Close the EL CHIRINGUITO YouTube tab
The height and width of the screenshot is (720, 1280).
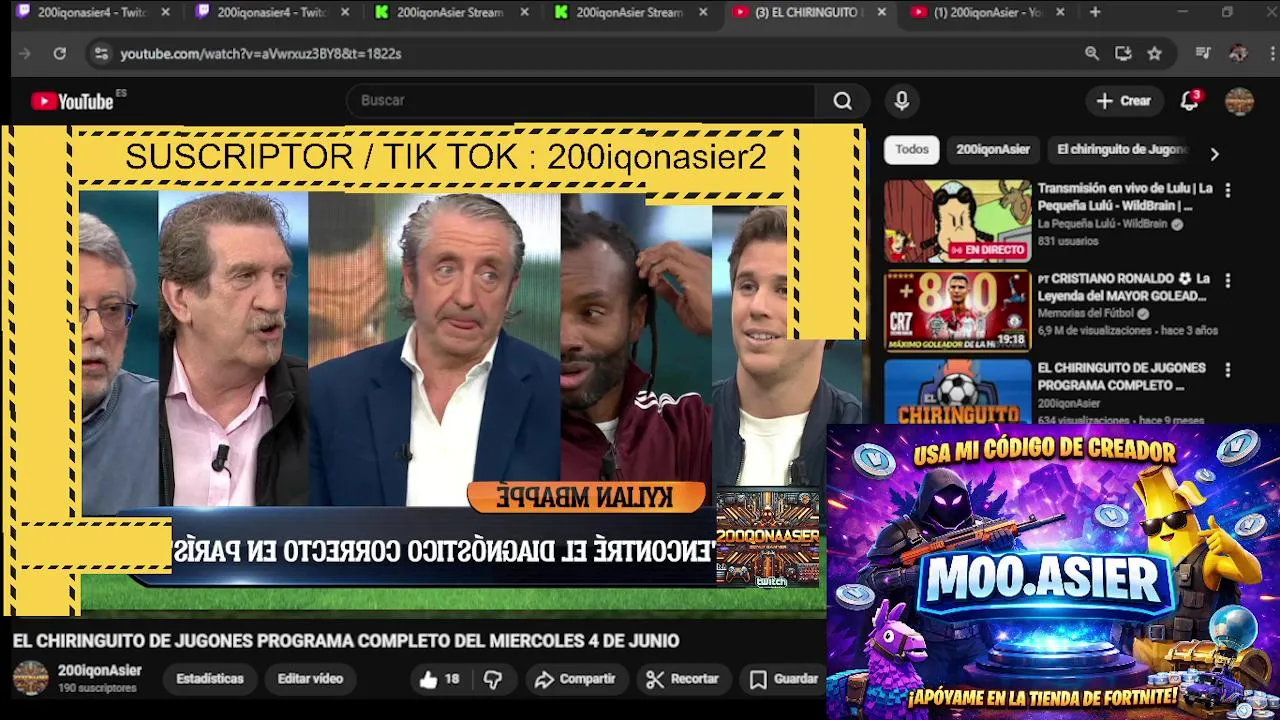tap(881, 12)
